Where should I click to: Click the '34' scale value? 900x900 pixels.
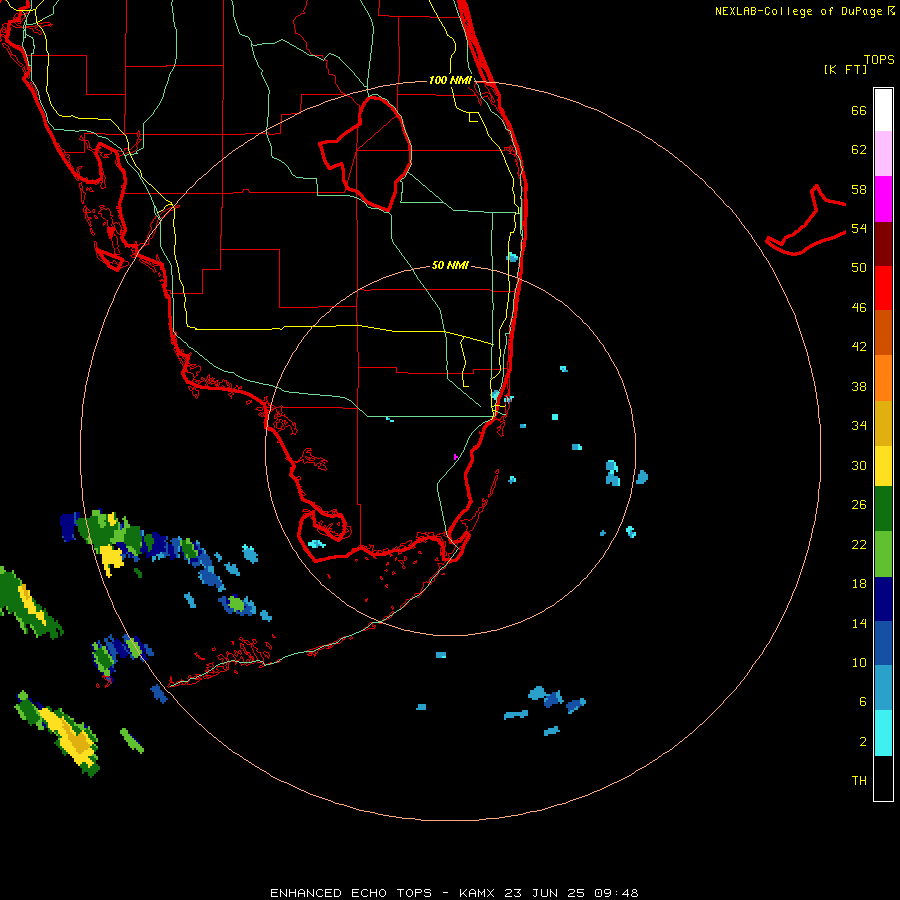click(x=859, y=426)
